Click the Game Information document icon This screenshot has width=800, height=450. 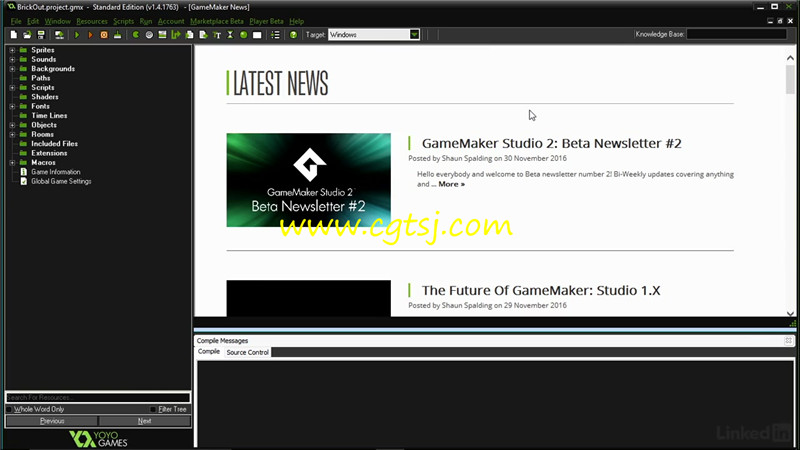coord(23,172)
